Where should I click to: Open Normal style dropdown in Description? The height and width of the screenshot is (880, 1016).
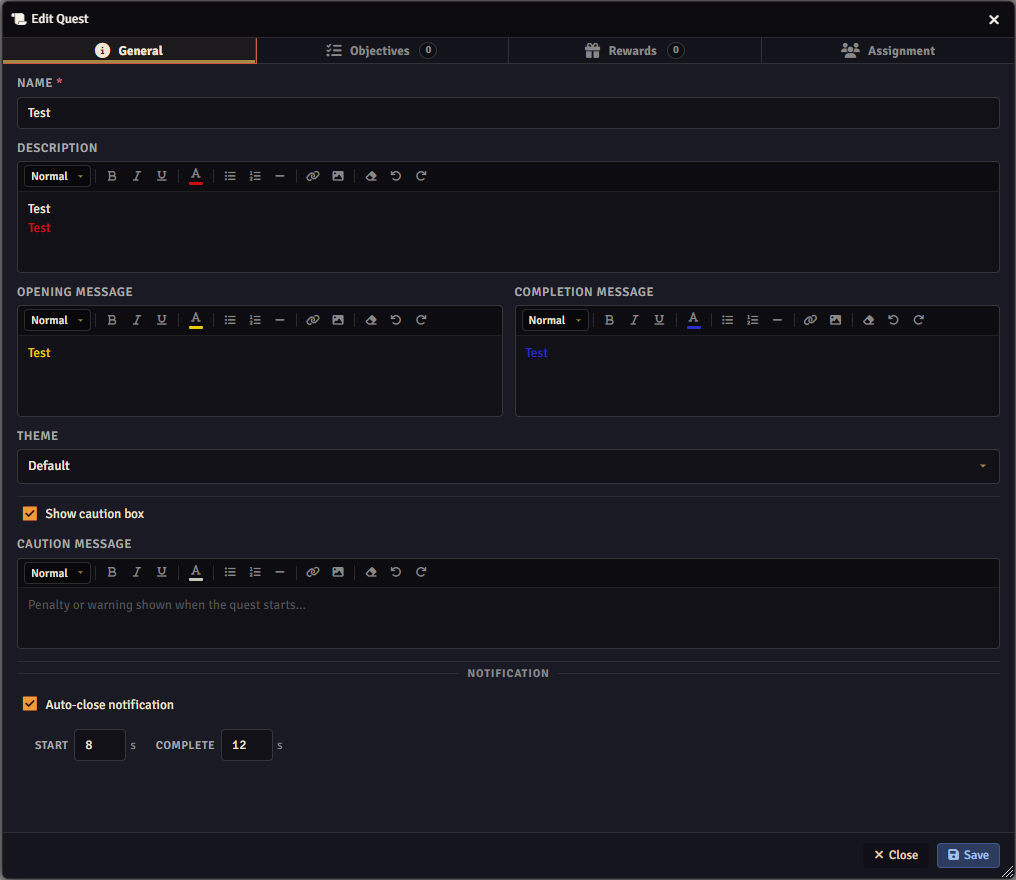point(57,176)
